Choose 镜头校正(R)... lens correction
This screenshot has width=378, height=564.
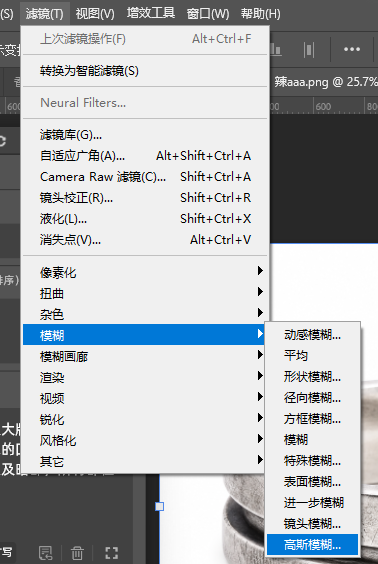click(x=145, y=197)
